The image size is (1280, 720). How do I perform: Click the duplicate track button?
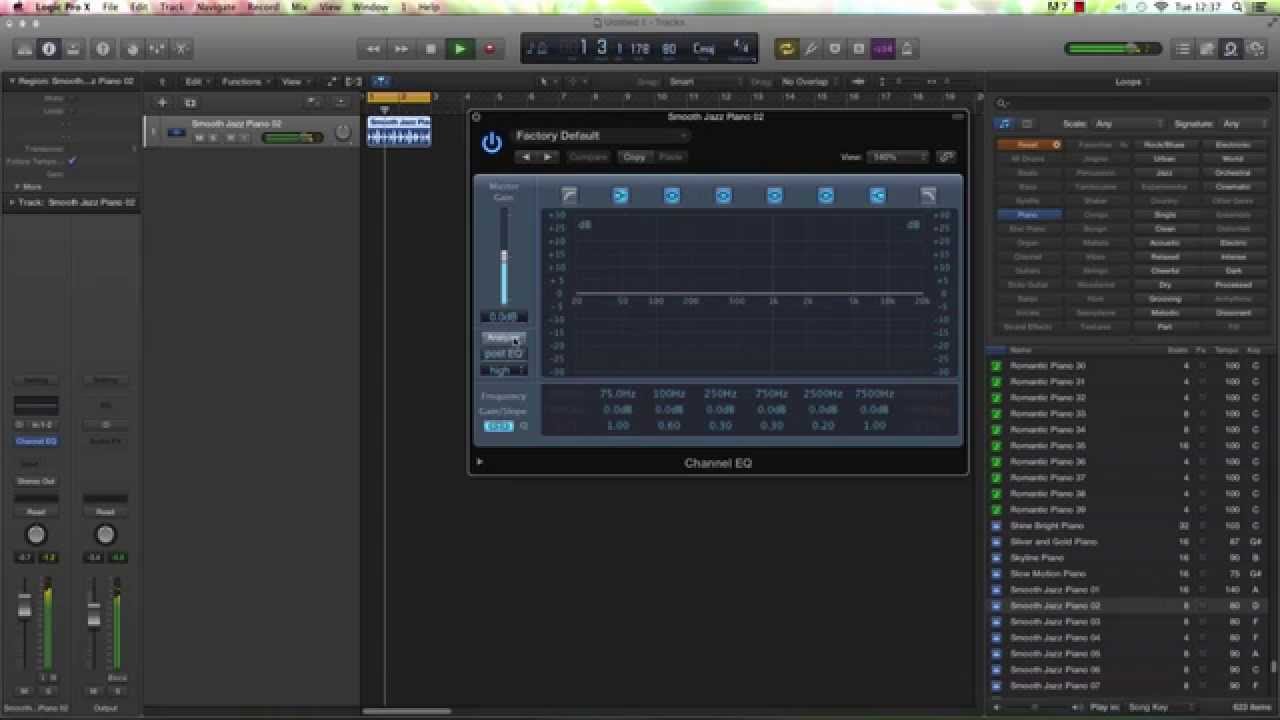(x=190, y=102)
